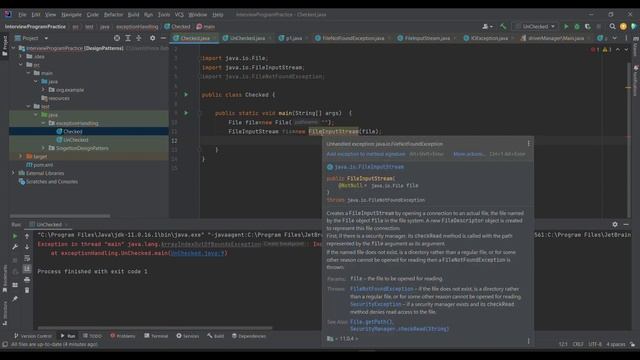Click Run console horizontal scrollbar
Screen dimensions: 640x360
click(x=155, y=327)
